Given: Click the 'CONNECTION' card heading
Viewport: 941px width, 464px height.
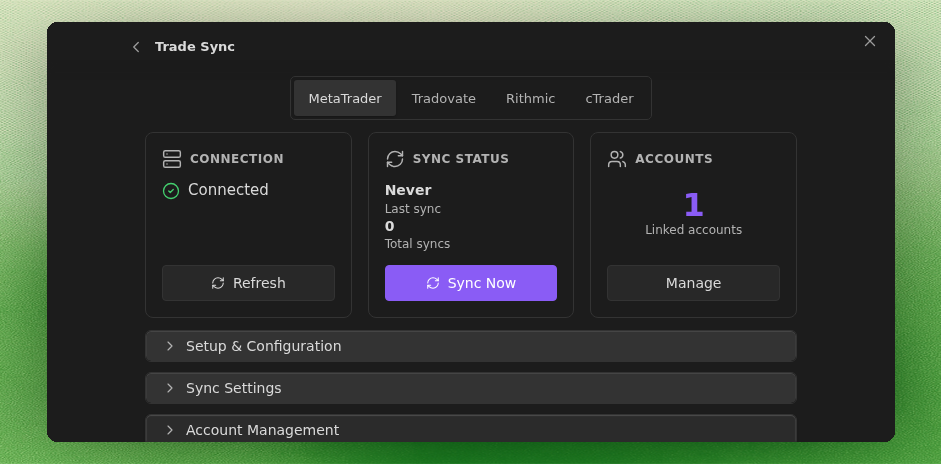Looking at the screenshot, I should pyautogui.click(x=236, y=159).
